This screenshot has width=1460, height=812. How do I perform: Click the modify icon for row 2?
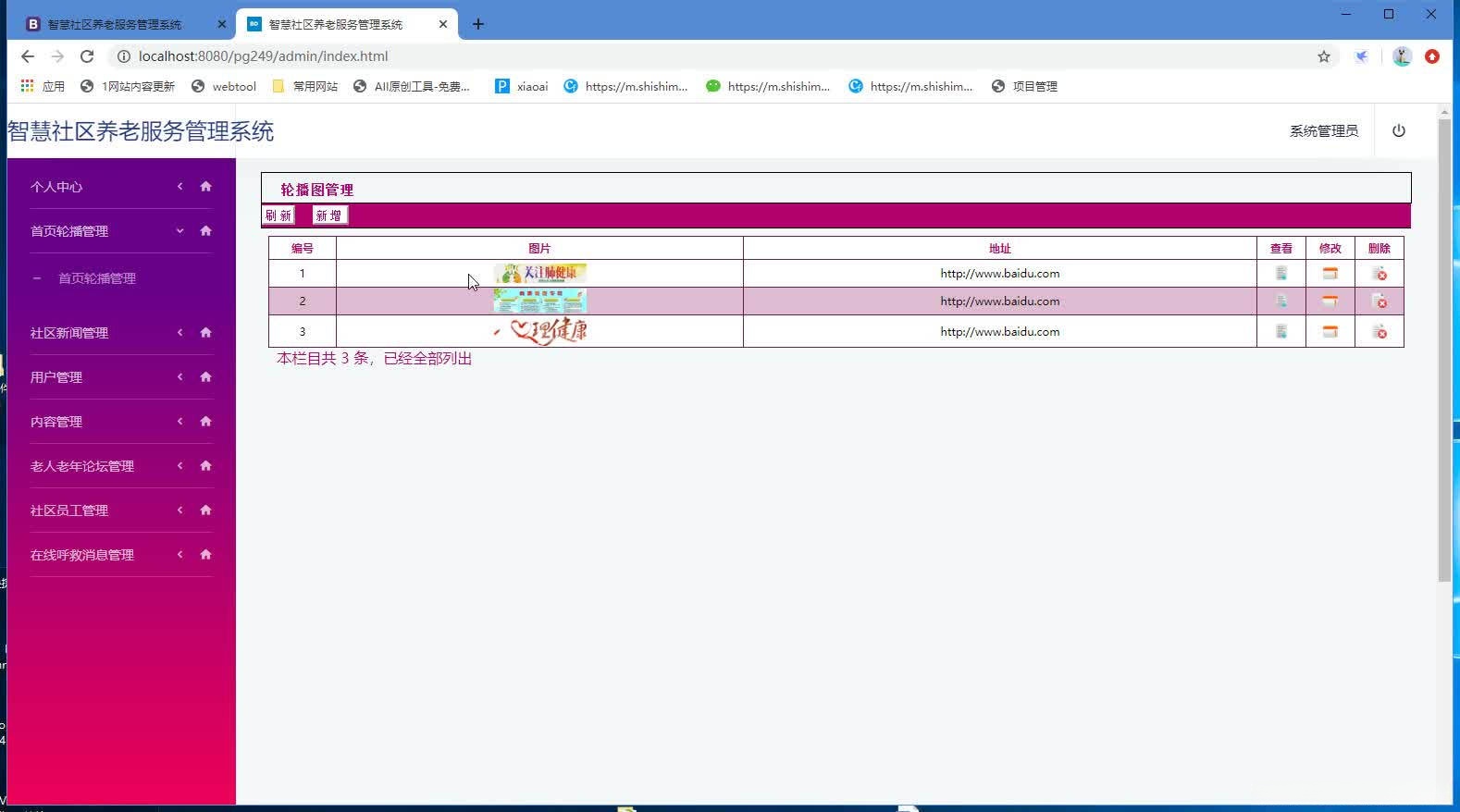coord(1330,301)
